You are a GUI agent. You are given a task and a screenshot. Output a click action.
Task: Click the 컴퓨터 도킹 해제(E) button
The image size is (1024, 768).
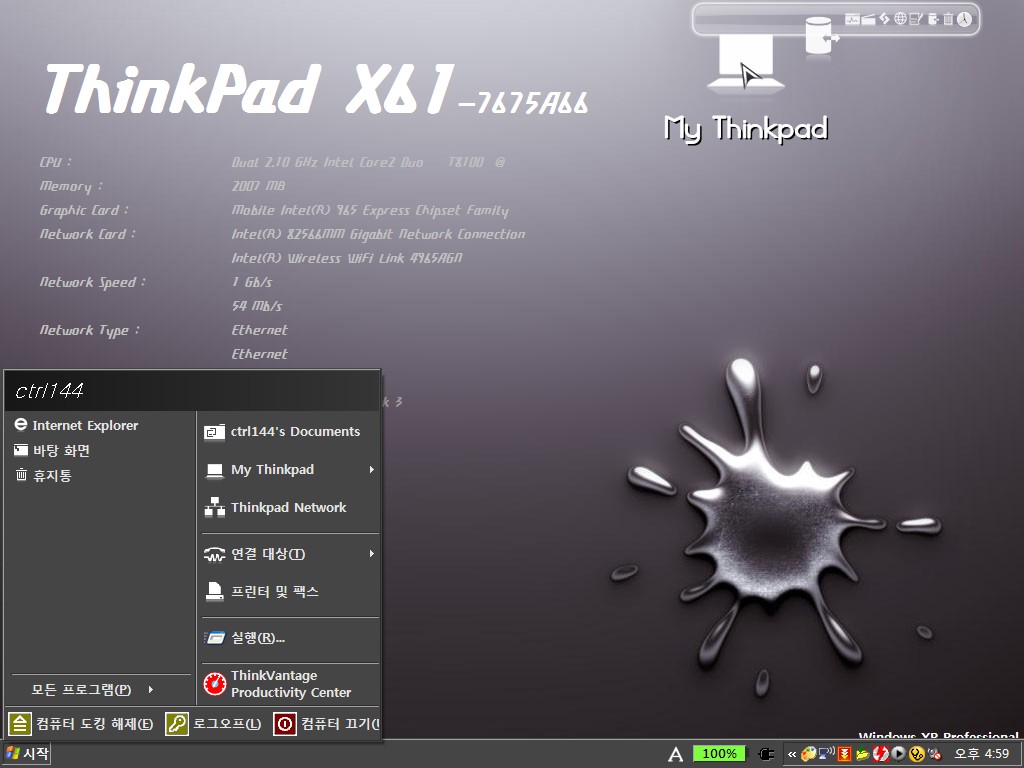pos(81,724)
